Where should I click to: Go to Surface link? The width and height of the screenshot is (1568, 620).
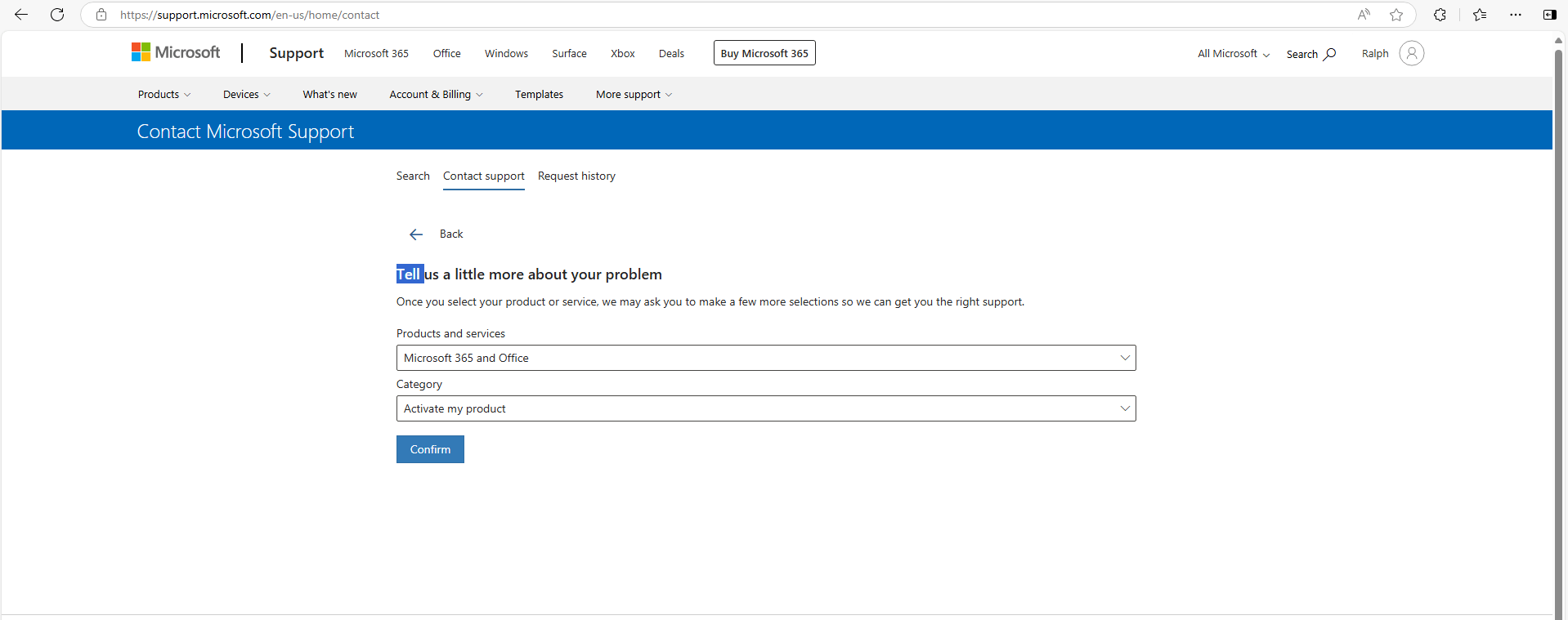click(x=569, y=54)
